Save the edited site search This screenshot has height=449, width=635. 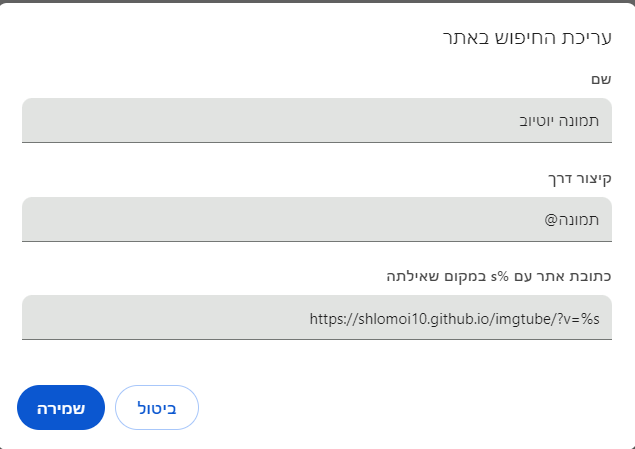tap(61, 408)
